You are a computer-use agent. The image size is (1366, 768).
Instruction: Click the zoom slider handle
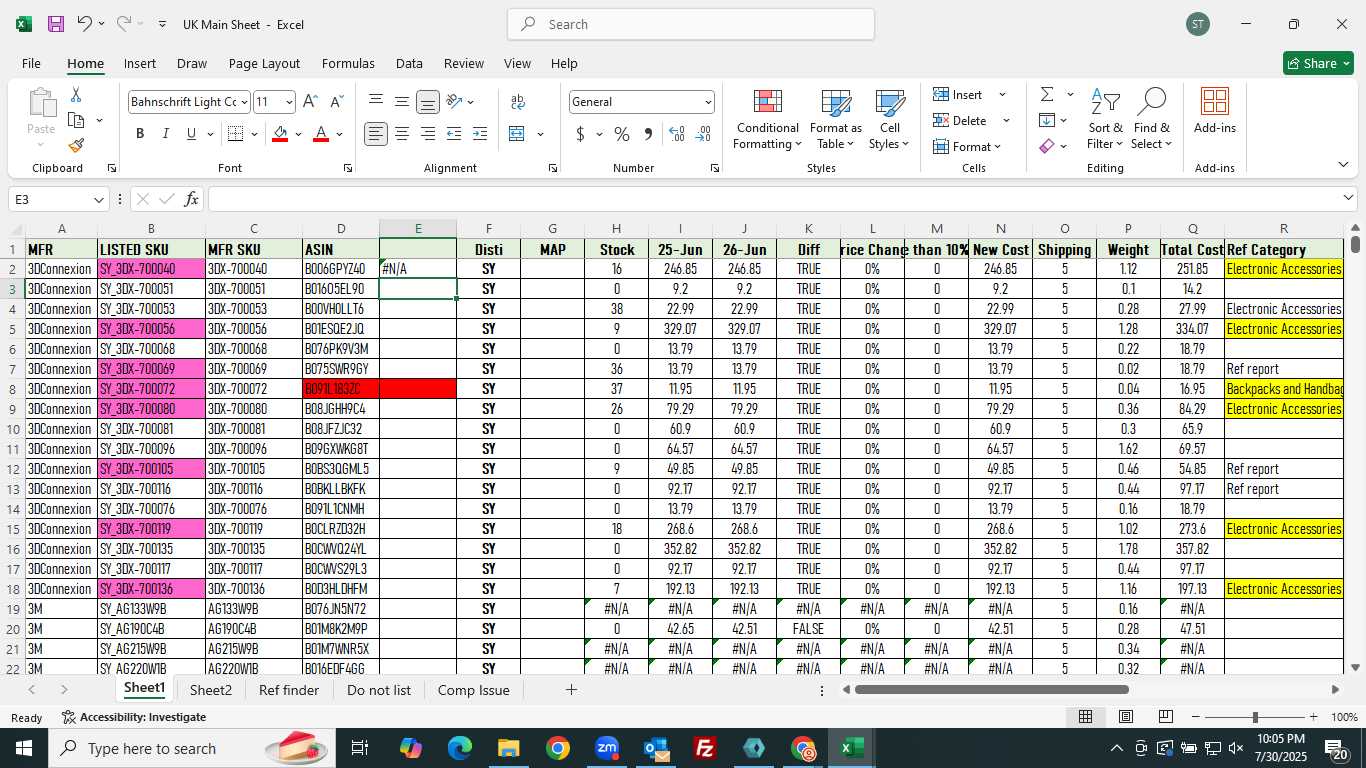1255,717
